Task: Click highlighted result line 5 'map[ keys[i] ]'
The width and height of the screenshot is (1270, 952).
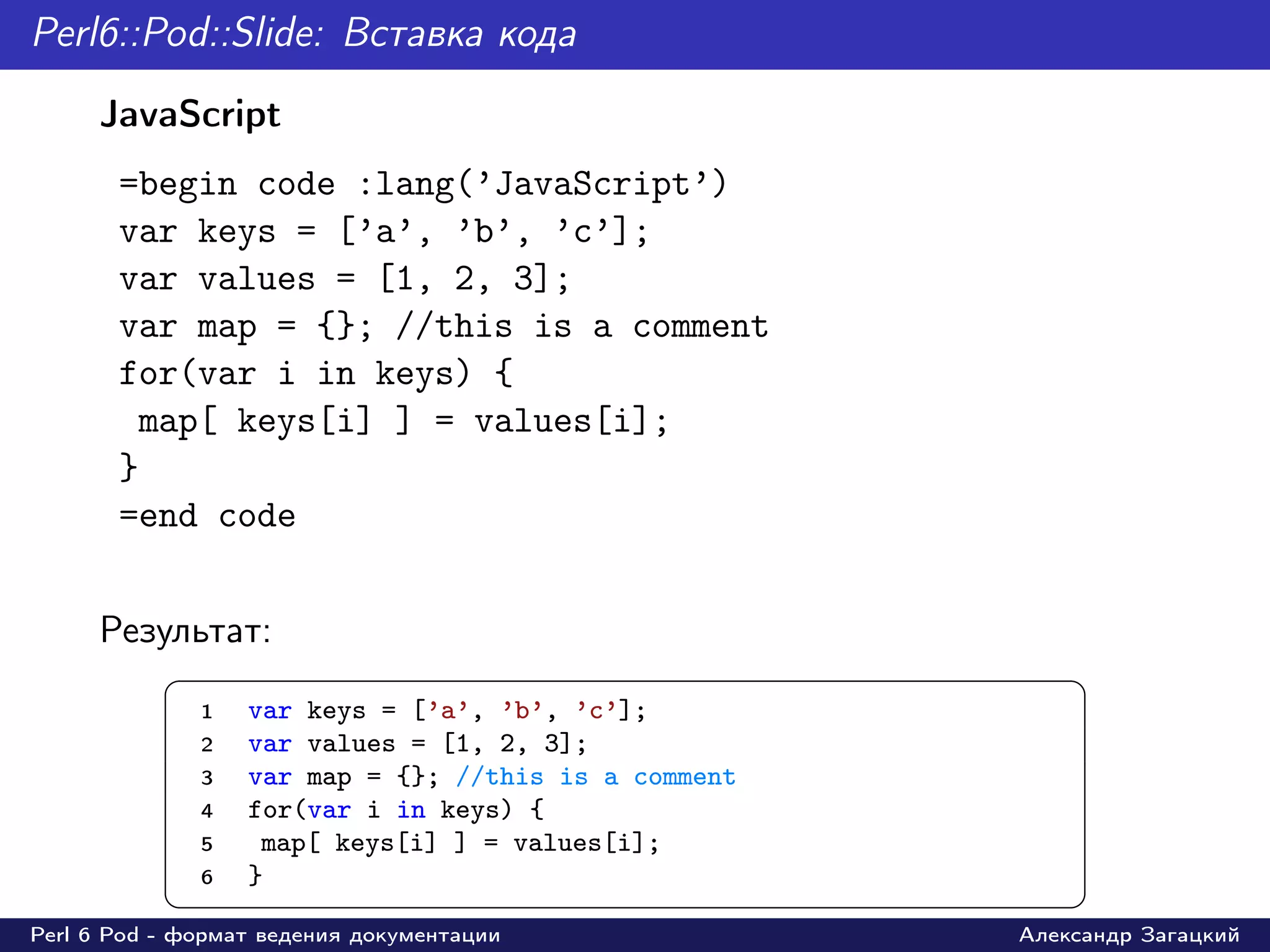Action: [460, 844]
